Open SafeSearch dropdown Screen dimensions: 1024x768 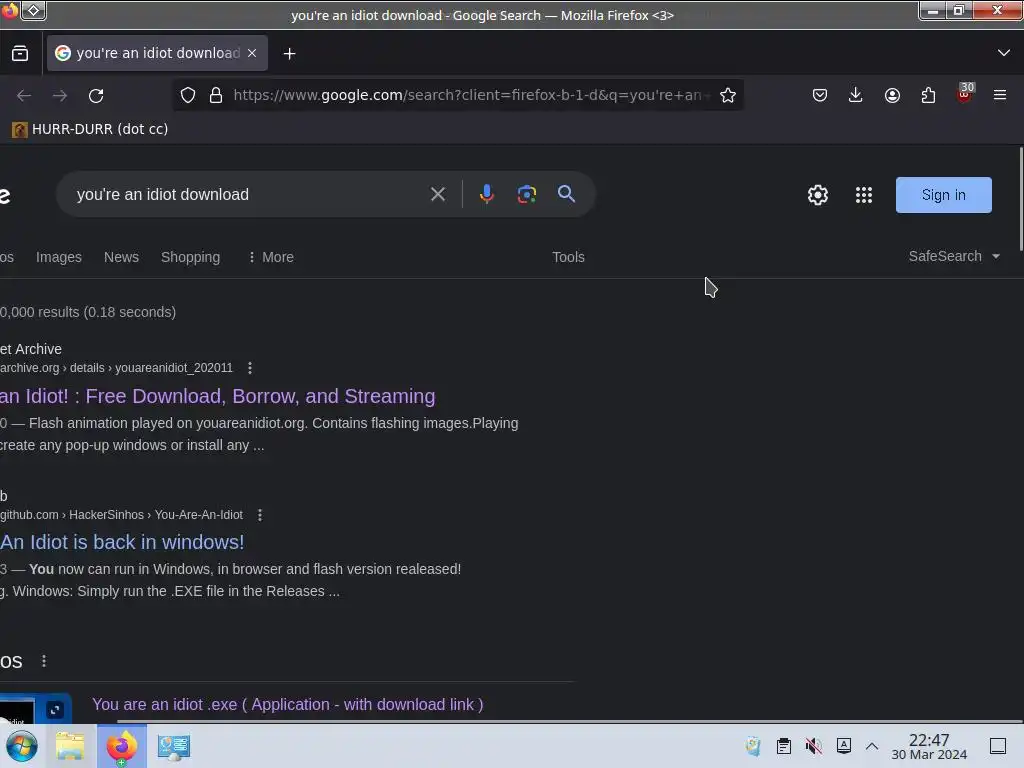[x=954, y=256]
